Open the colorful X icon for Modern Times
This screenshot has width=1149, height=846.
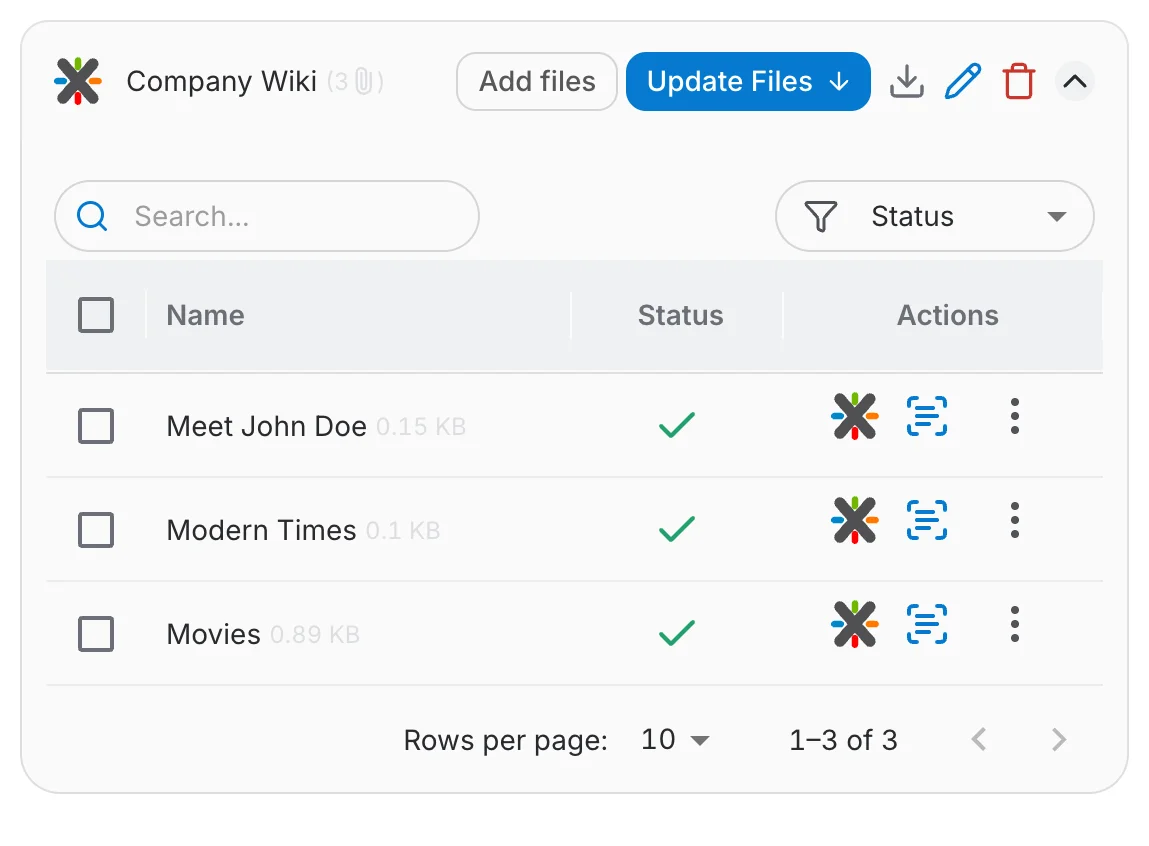click(854, 520)
